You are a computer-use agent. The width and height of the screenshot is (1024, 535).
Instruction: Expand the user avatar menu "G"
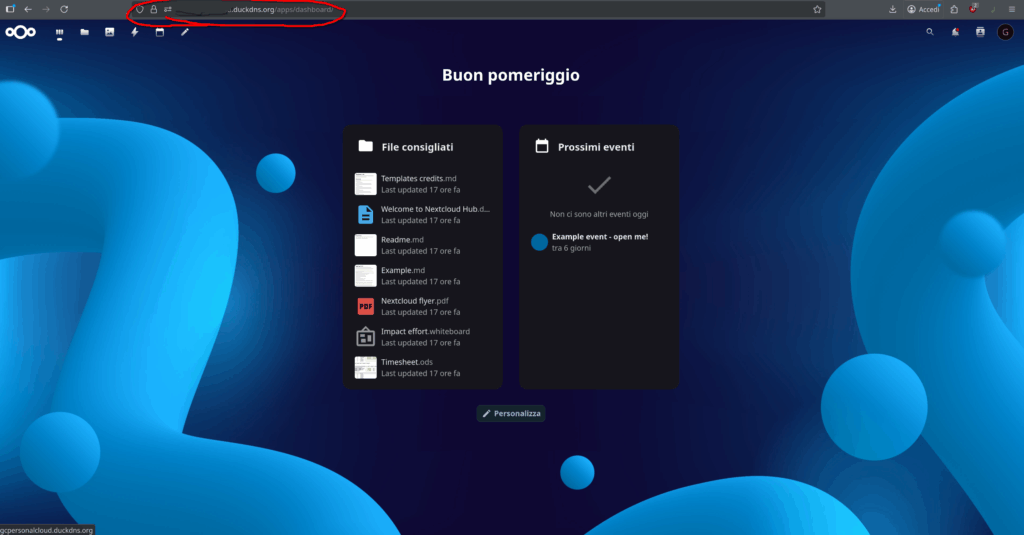pyautogui.click(x=1005, y=32)
